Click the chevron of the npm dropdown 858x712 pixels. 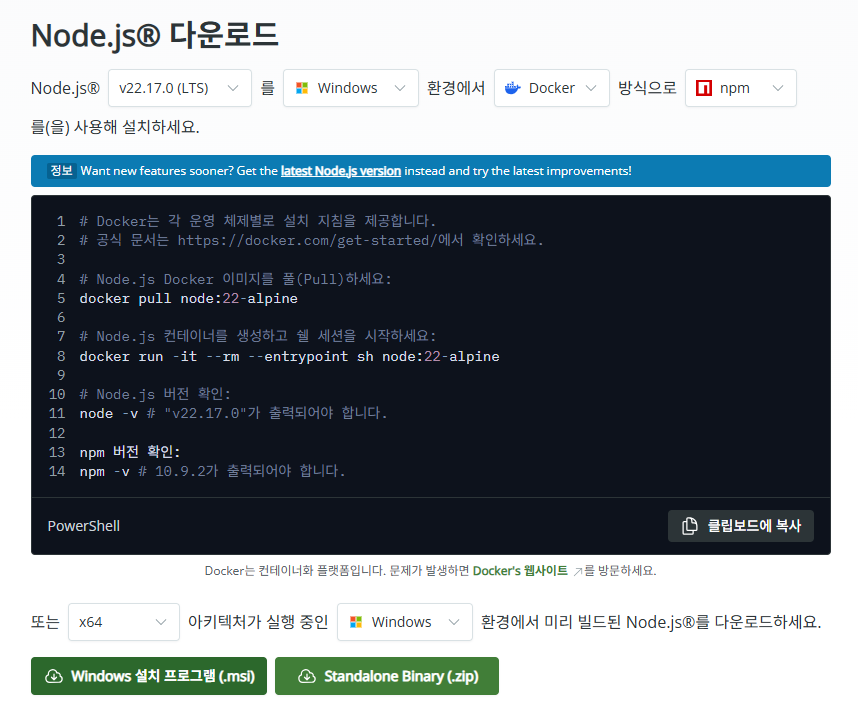pyautogui.click(x=778, y=88)
